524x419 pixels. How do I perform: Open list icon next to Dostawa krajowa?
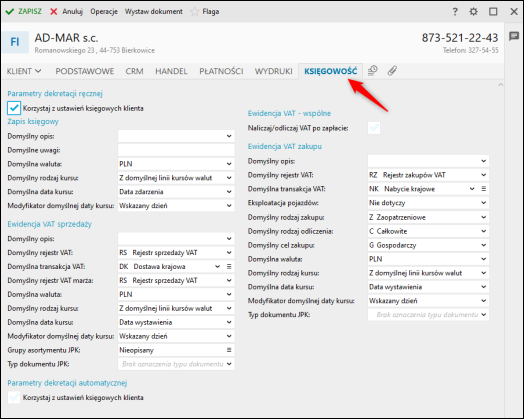tap(229, 267)
